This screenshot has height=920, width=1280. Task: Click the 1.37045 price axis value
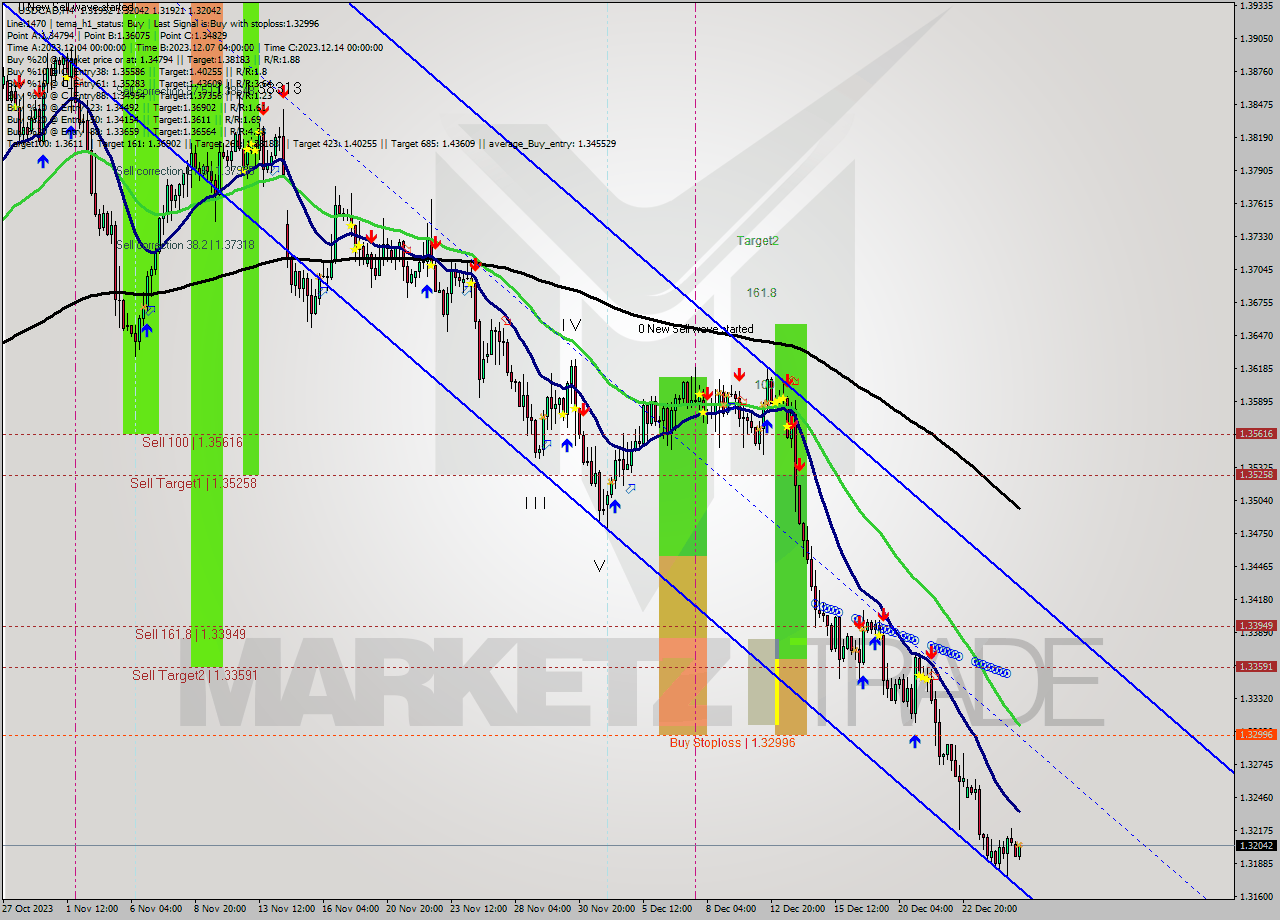click(1257, 270)
